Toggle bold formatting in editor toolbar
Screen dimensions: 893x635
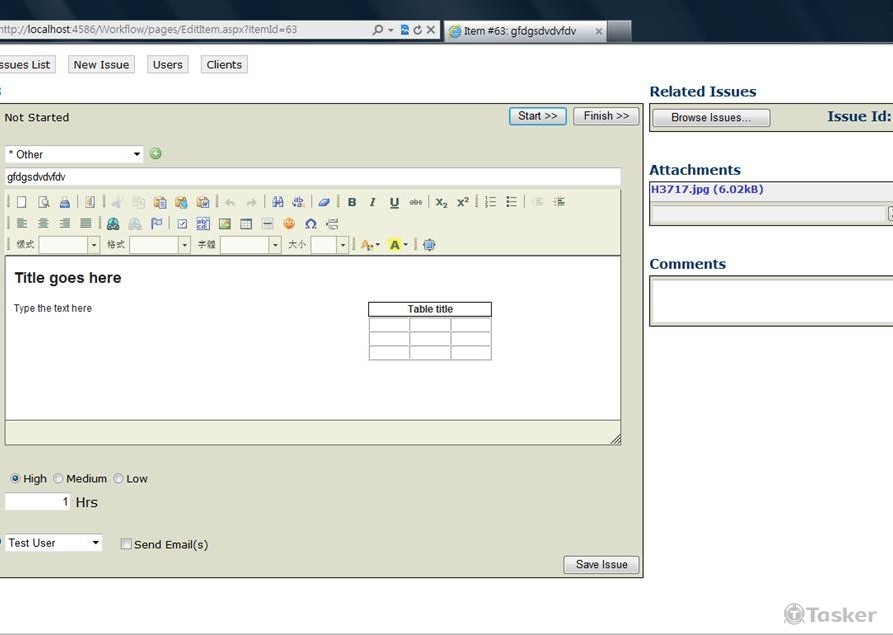(x=352, y=202)
